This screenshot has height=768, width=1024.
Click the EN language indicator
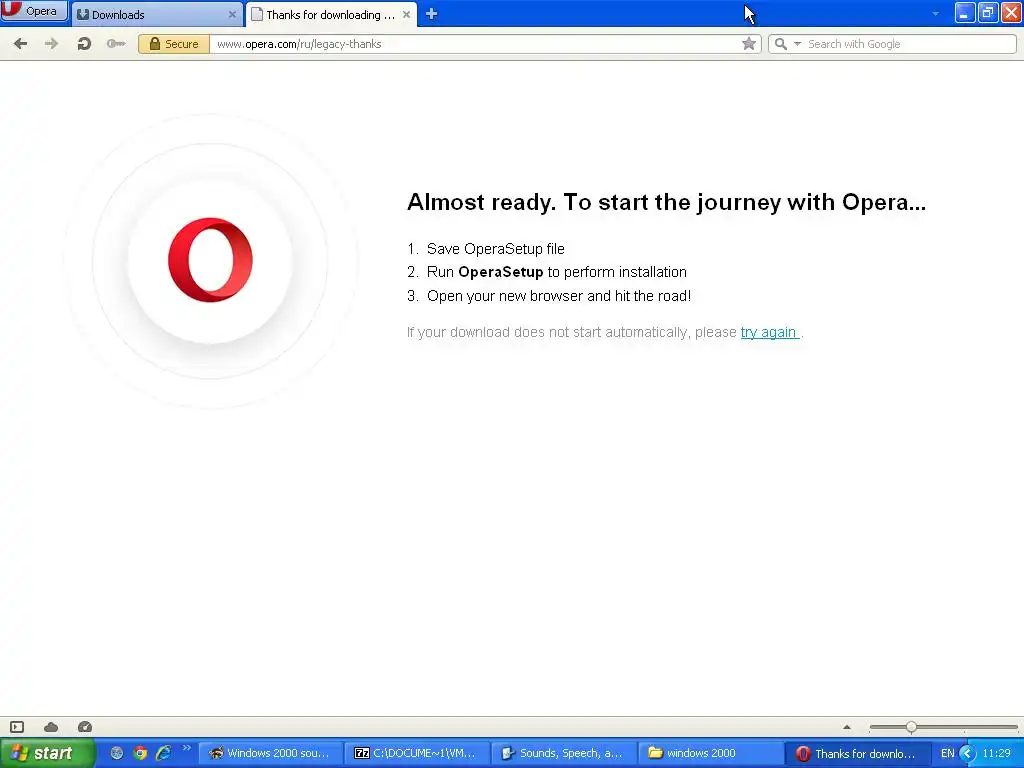pyautogui.click(x=947, y=754)
